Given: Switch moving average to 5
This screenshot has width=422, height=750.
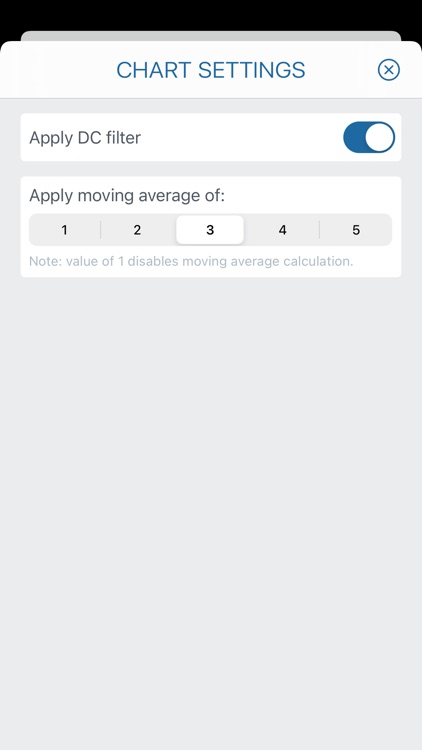Looking at the screenshot, I should pyautogui.click(x=356, y=230).
